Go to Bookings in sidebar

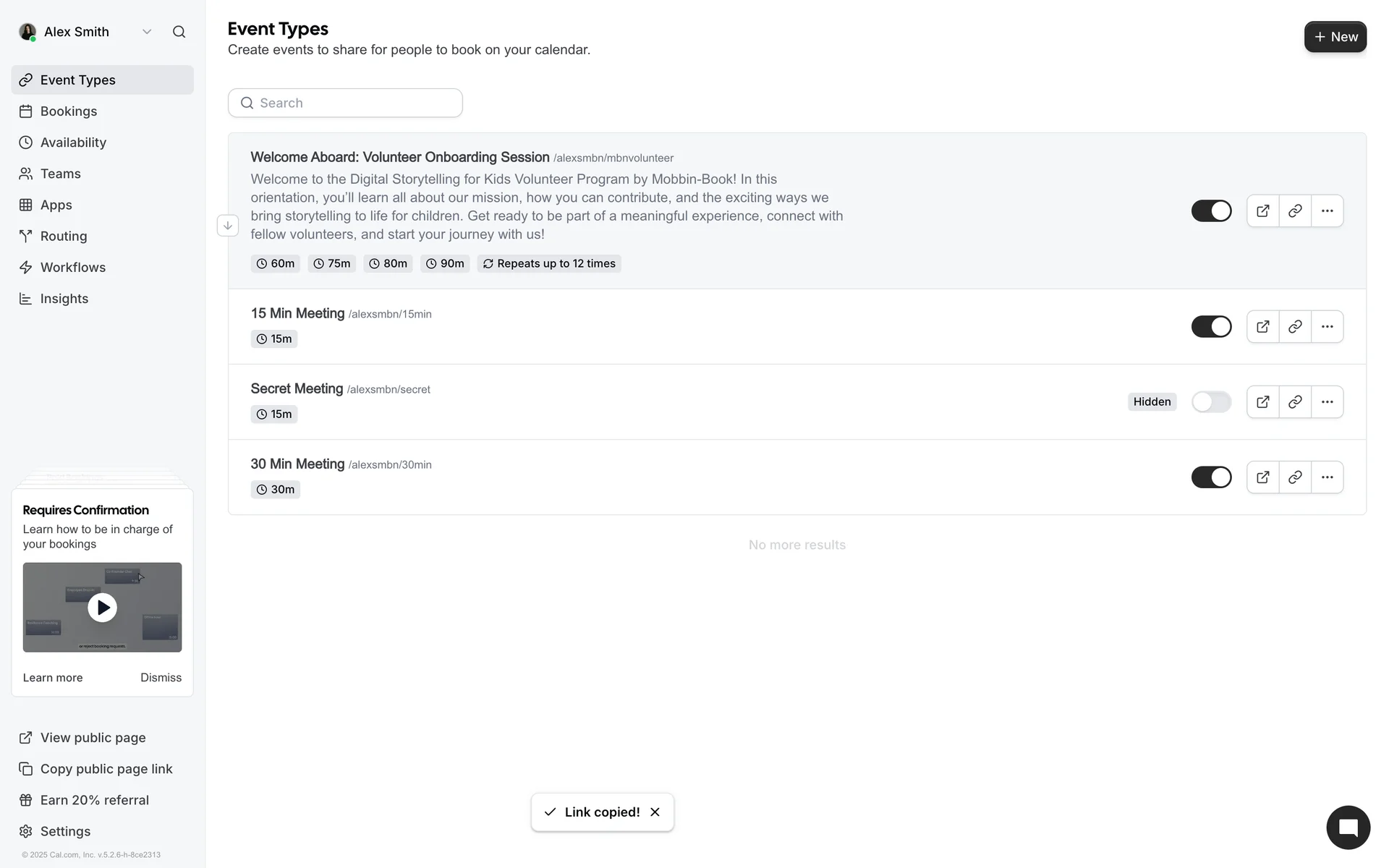coord(69,111)
